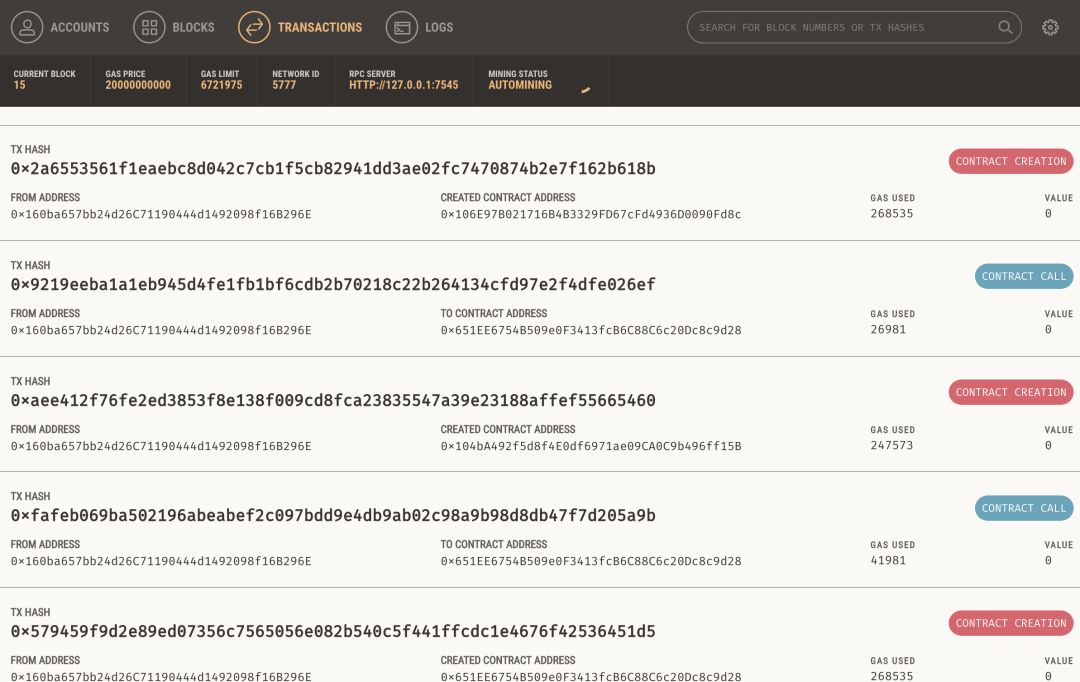This screenshot has height=682, width=1080.
Task: Click gas used 268535 in 0x2a65 row
Action: click(x=891, y=214)
